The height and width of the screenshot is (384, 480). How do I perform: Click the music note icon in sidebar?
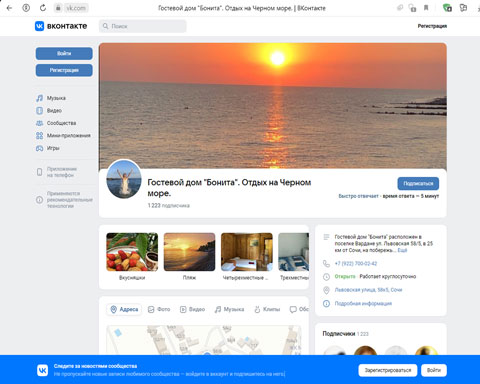coord(39,98)
